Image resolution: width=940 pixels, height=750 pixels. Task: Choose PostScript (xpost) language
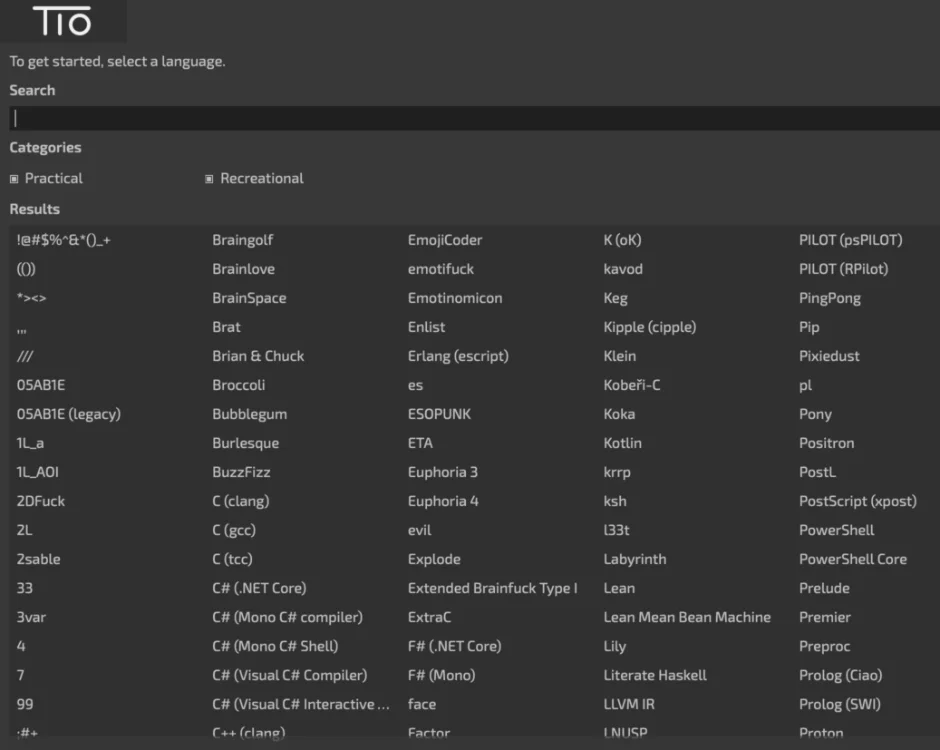click(857, 501)
